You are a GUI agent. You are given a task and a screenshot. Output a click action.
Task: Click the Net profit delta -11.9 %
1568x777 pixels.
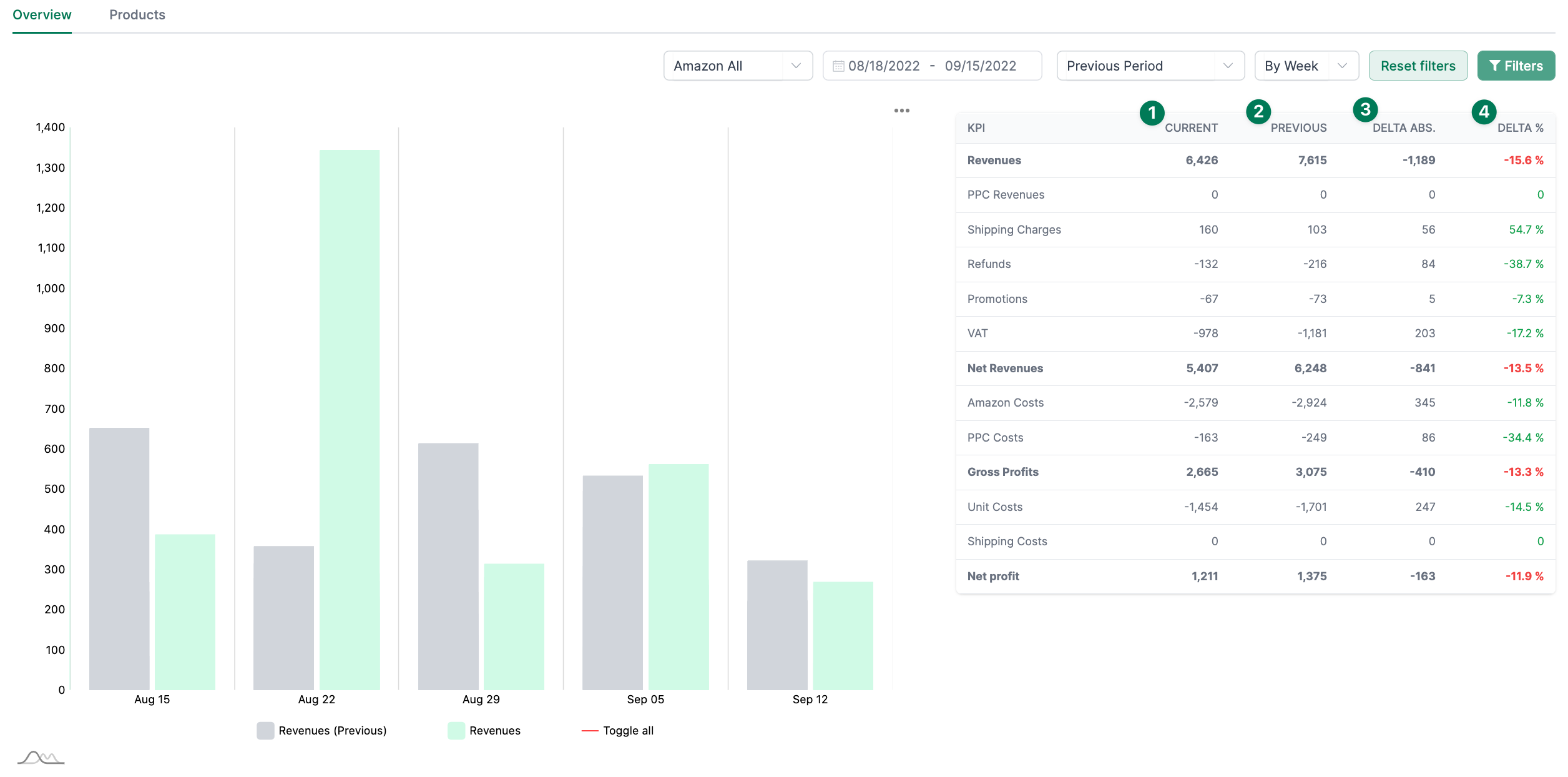click(x=1524, y=577)
